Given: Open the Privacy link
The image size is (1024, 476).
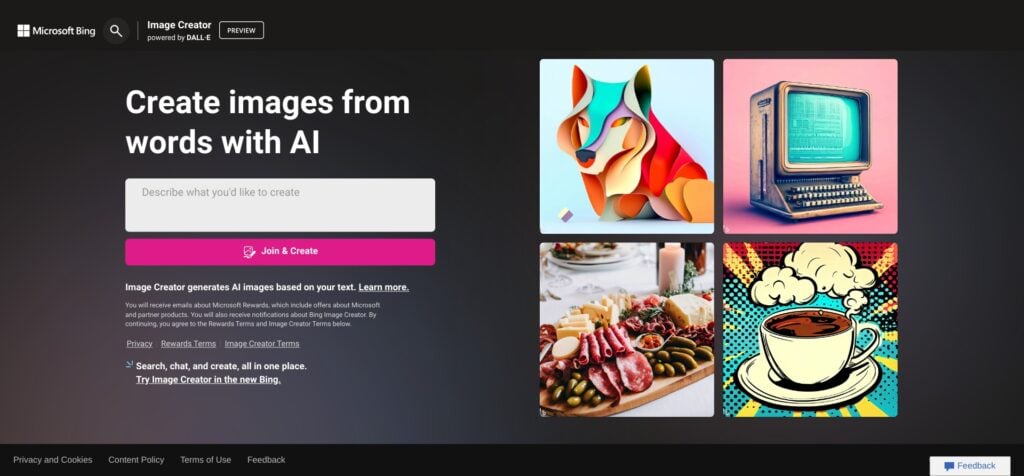Looking at the screenshot, I should click(139, 343).
